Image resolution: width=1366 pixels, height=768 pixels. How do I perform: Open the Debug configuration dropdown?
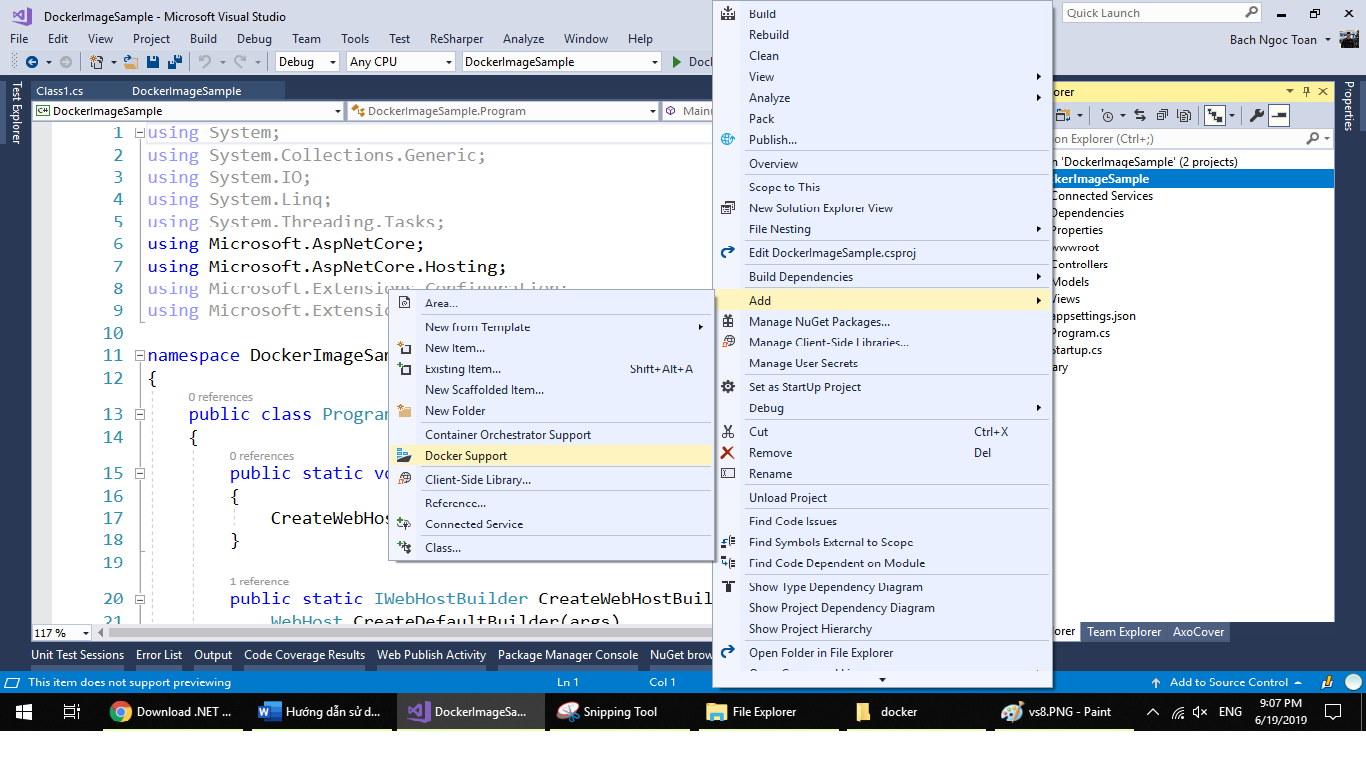pos(308,62)
